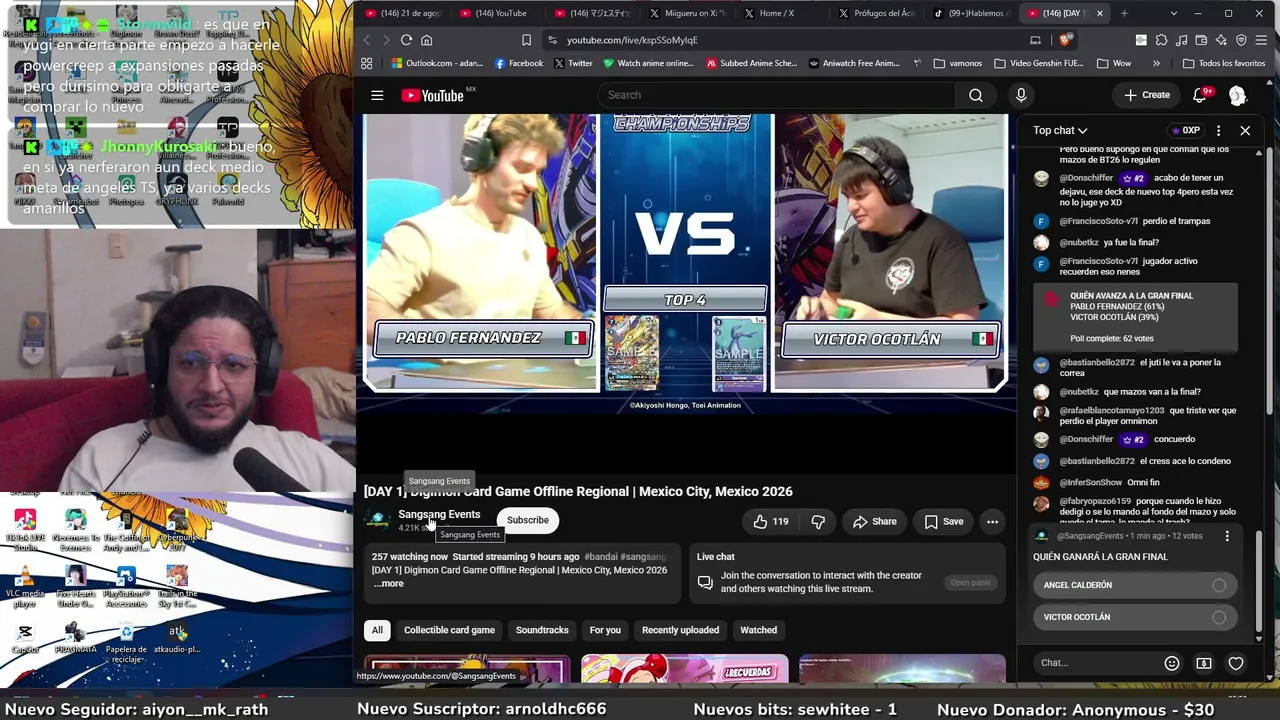1280x720 pixels.
Task: Open PlayStation Accessories desktop shortcut
Action: tap(126, 587)
